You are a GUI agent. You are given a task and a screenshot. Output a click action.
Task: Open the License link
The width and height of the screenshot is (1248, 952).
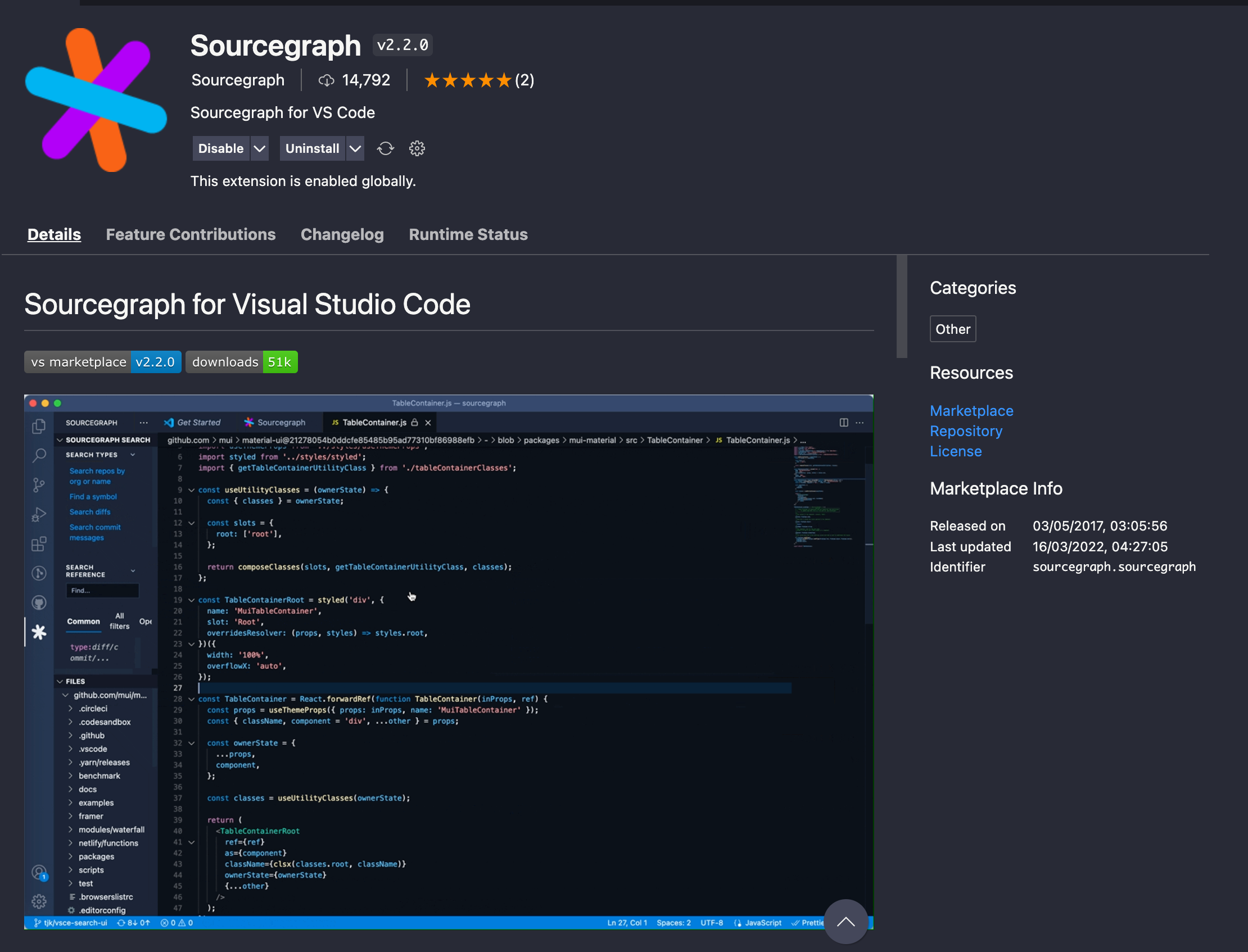coord(956,452)
